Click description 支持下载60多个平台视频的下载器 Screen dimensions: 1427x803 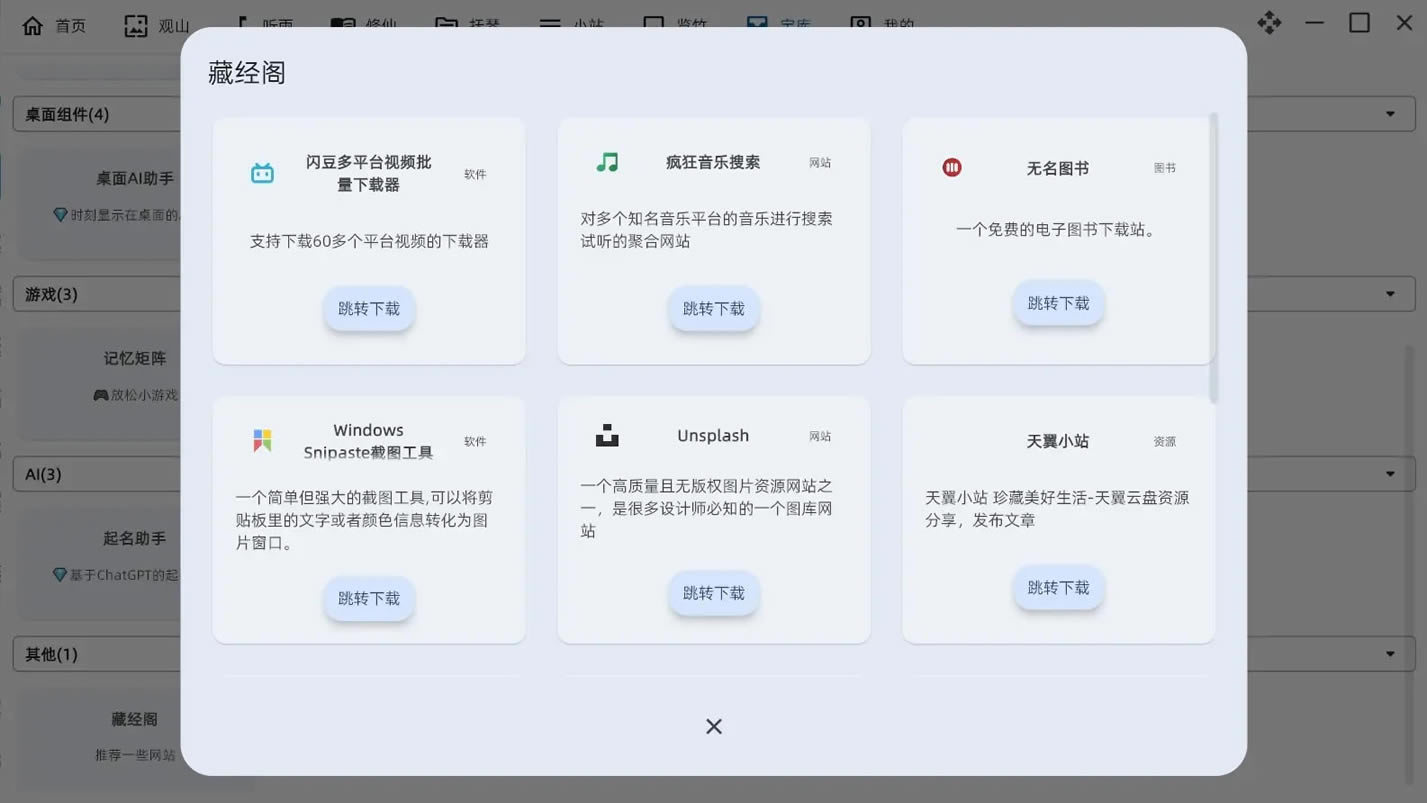[369, 241]
